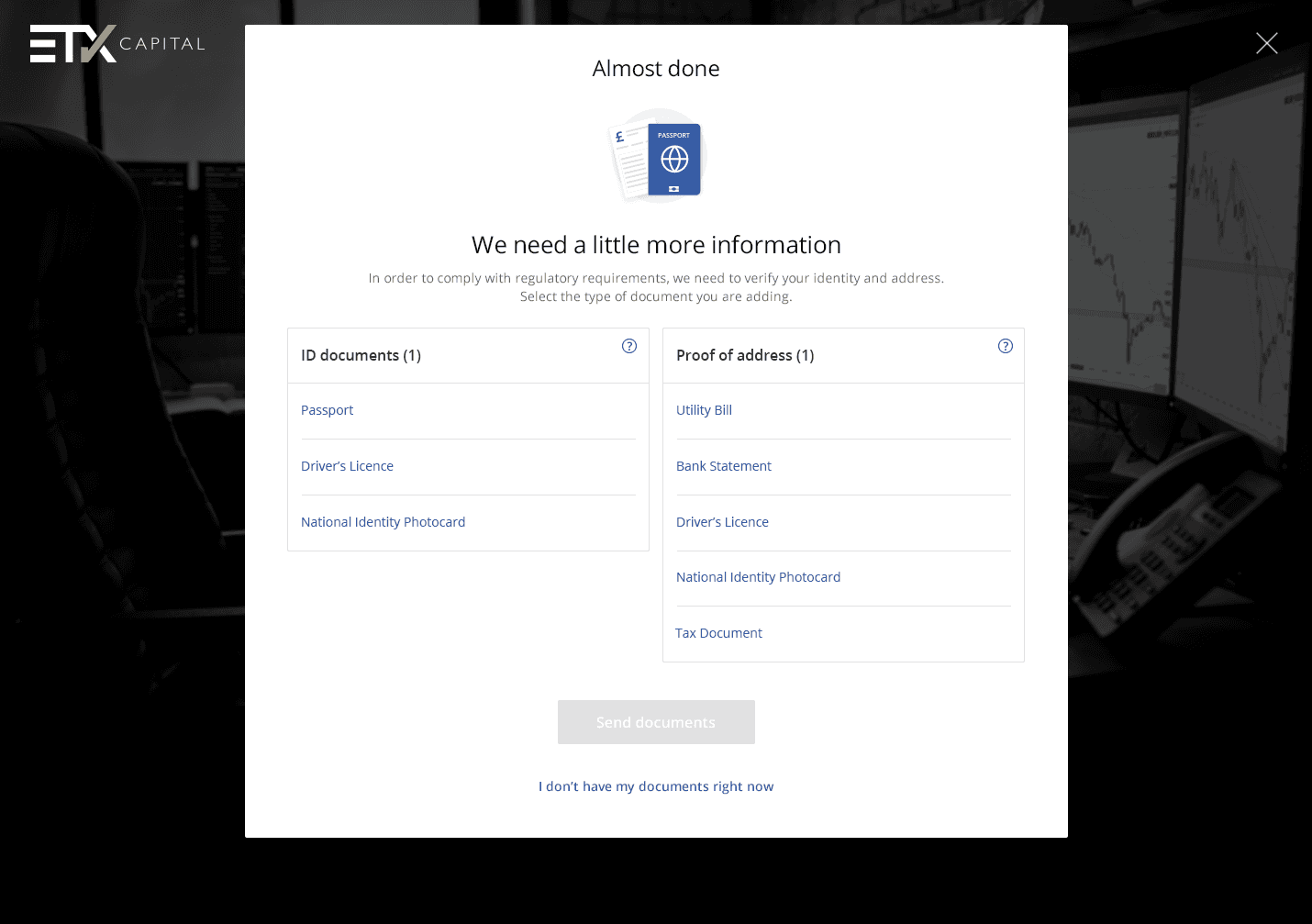This screenshot has height=924, width=1312.
Task: Click the 'ID documents (1)' header
Action: coord(361,355)
